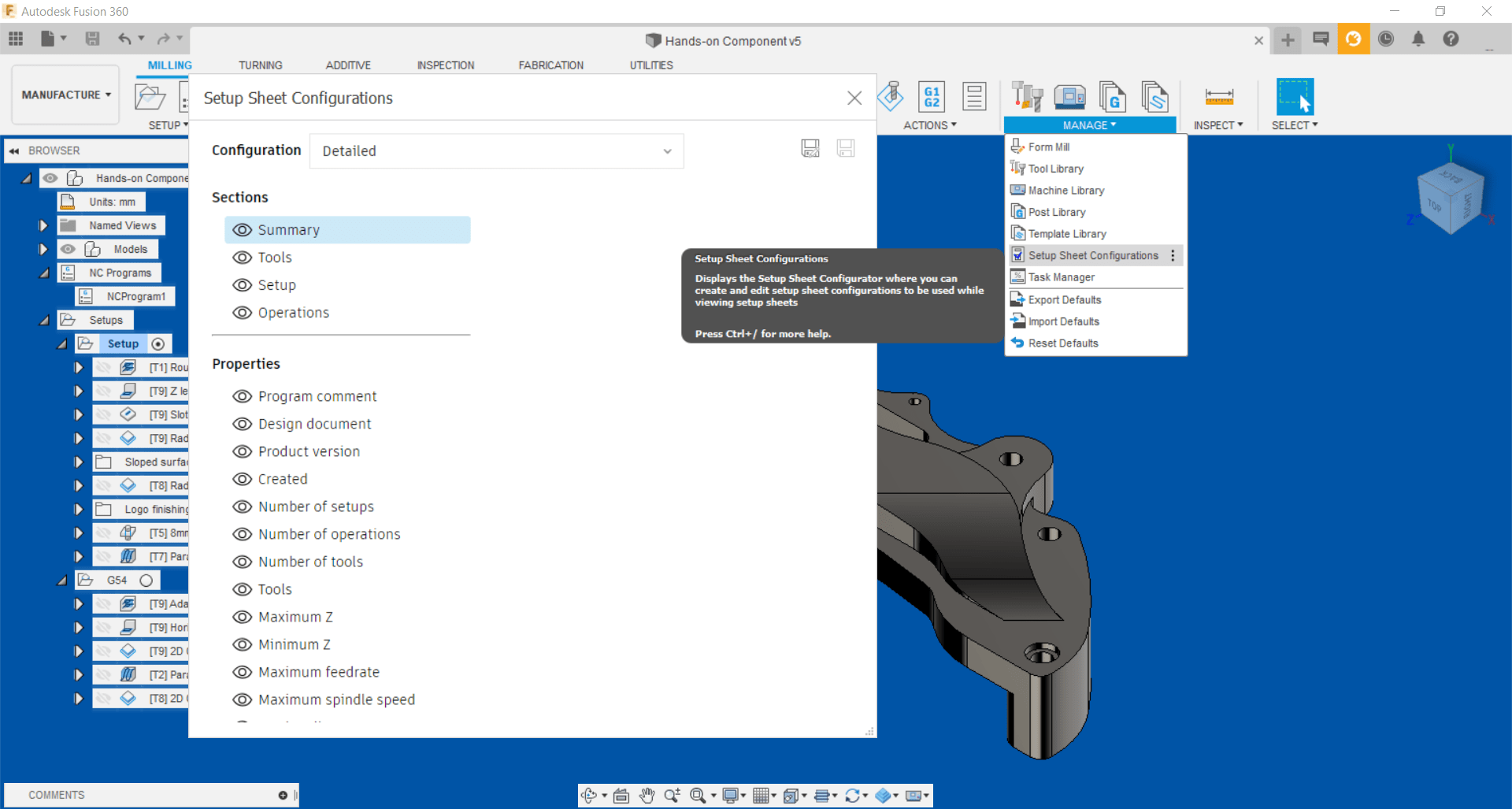Expand the [T1] Rou operation in browser
The image size is (1512, 809).
(78, 367)
